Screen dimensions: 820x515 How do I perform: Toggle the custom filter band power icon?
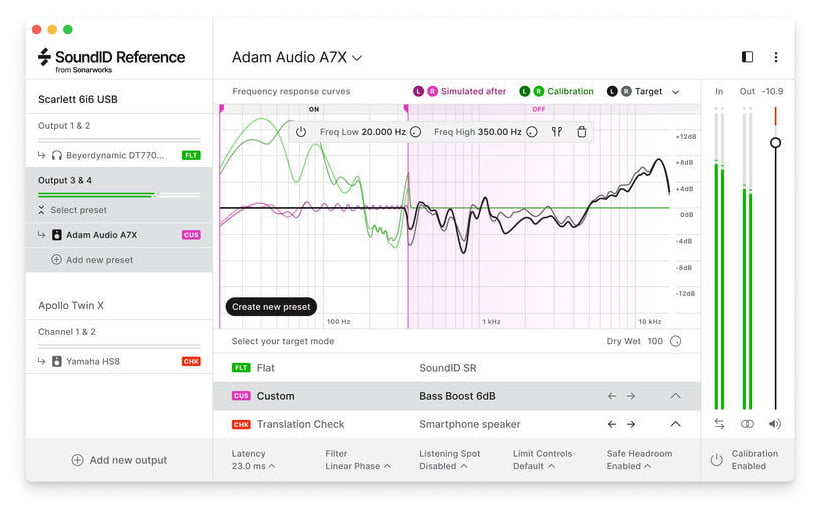click(301, 132)
